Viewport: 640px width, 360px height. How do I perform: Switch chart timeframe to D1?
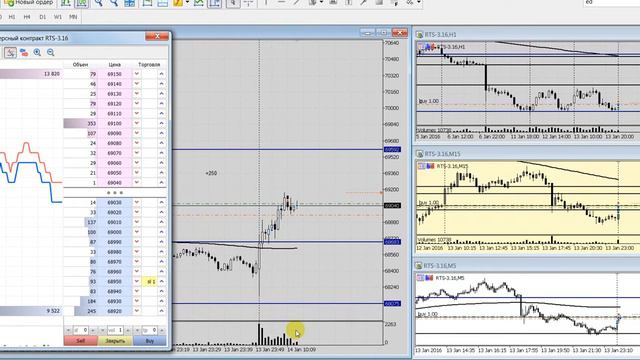[42, 17]
